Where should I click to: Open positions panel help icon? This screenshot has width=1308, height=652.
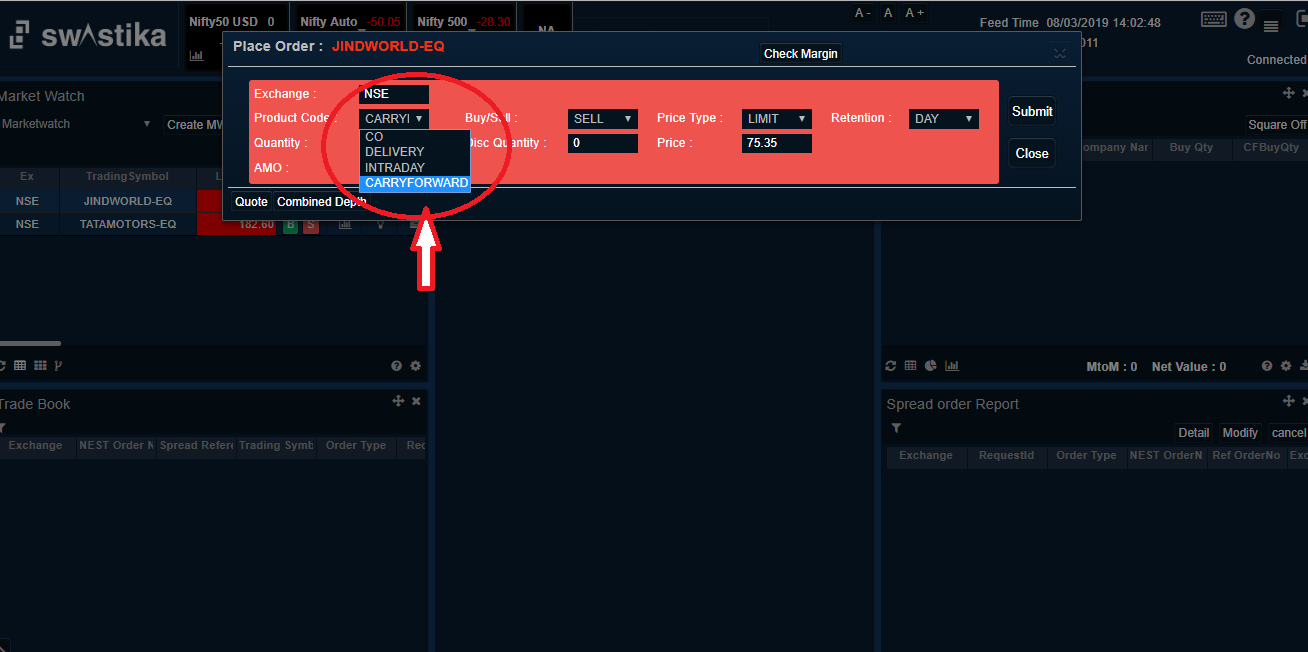click(x=1267, y=366)
